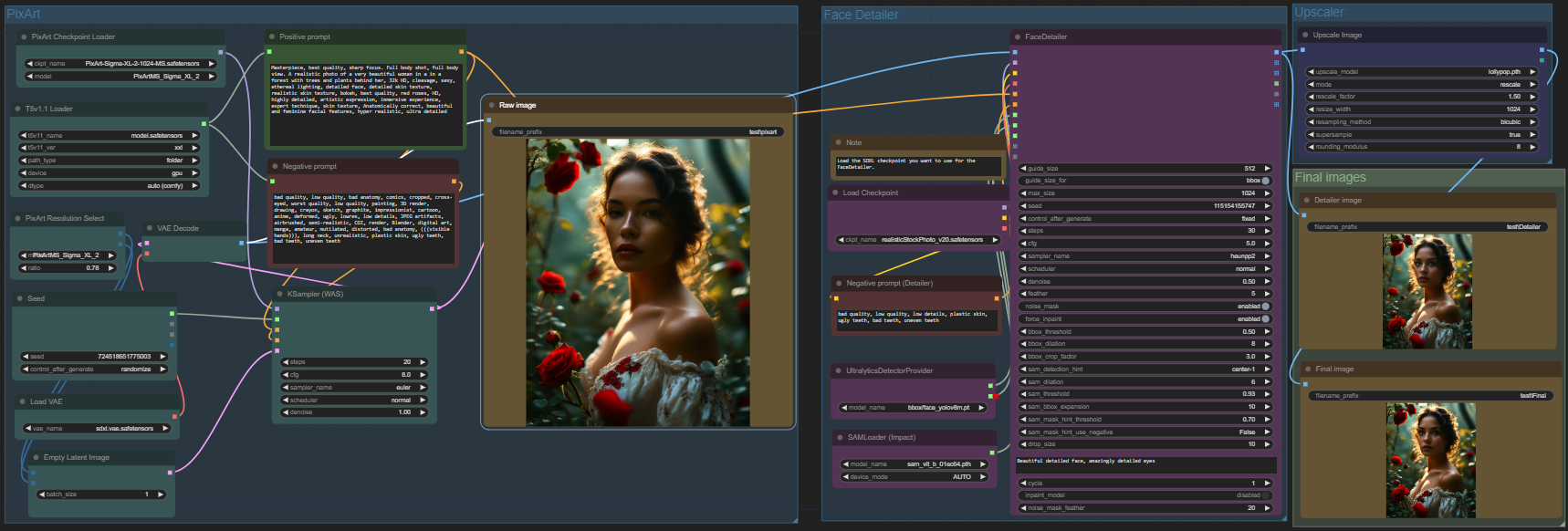Image resolution: width=1568 pixels, height=531 pixels.
Task: Collapse the Positive prompt node
Action: coord(271,37)
